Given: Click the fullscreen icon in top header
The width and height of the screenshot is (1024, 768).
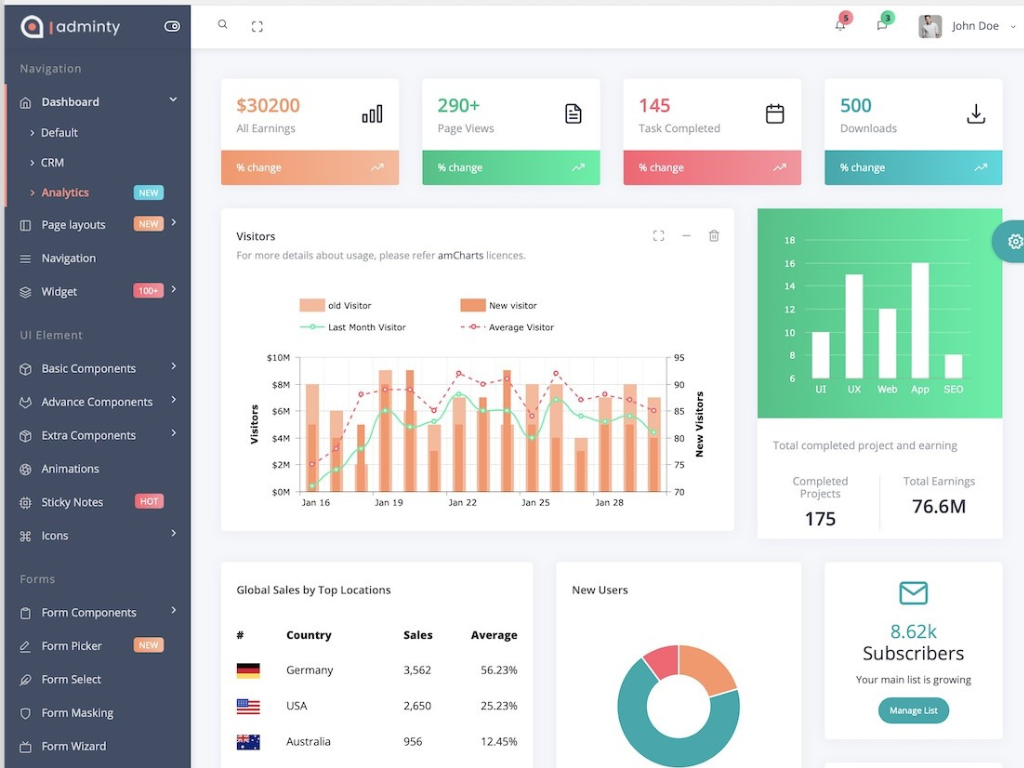Looking at the screenshot, I should click(x=257, y=27).
